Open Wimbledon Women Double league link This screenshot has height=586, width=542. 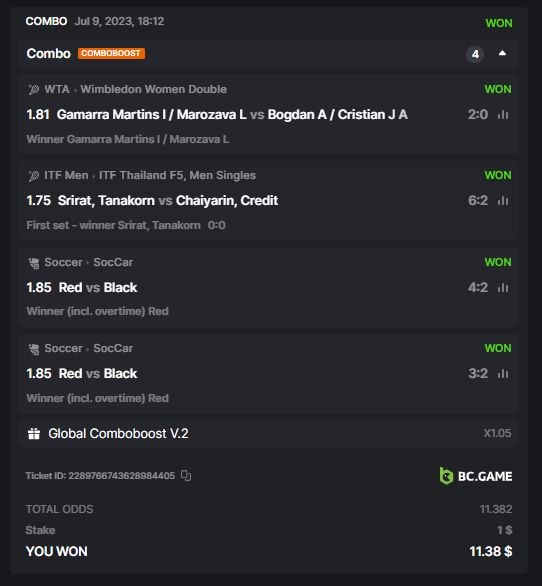(x=153, y=89)
